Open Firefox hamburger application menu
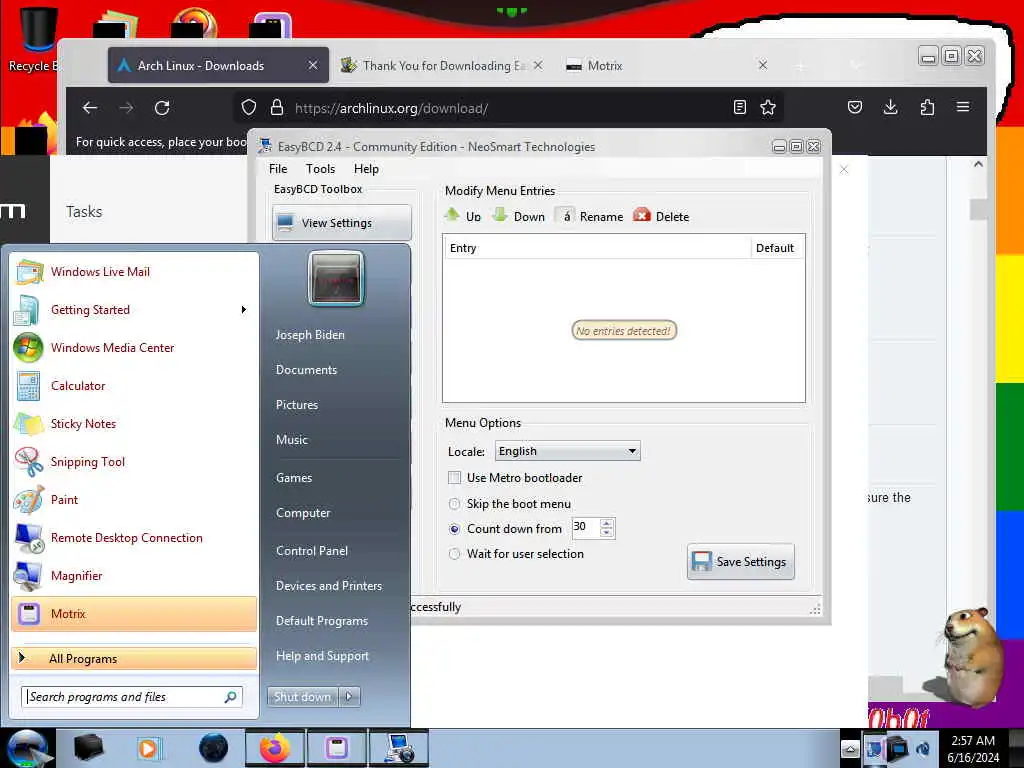The width and height of the screenshot is (1024, 768). click(963, 107)
